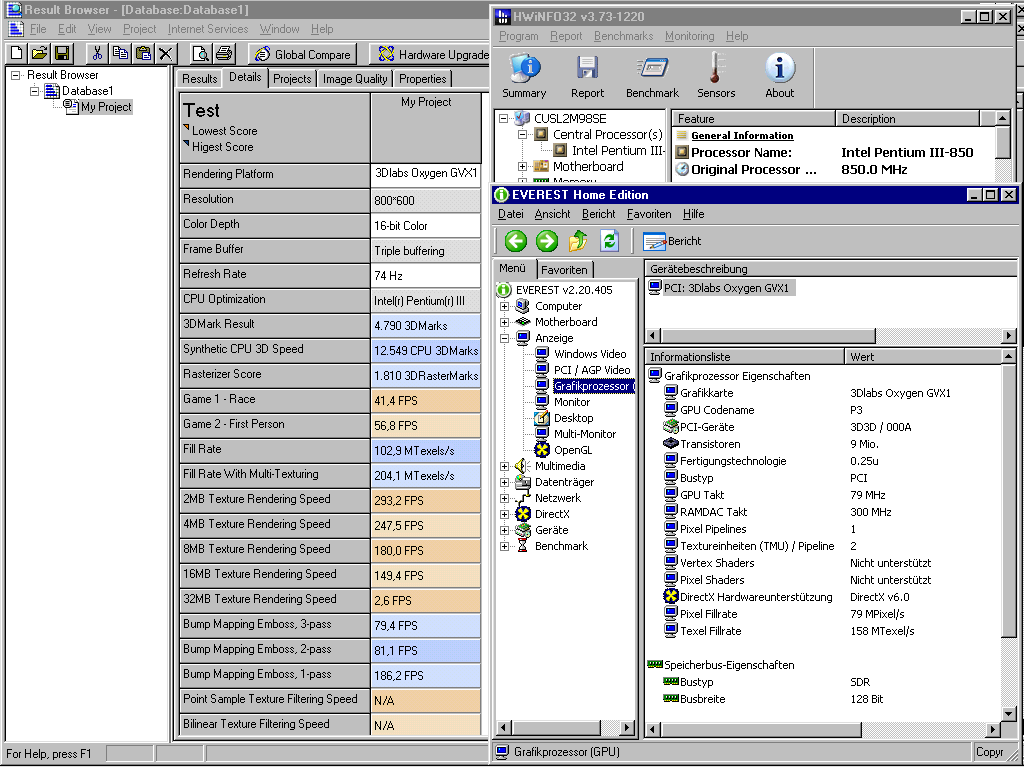Click the Wert column header

pos(922,357)
